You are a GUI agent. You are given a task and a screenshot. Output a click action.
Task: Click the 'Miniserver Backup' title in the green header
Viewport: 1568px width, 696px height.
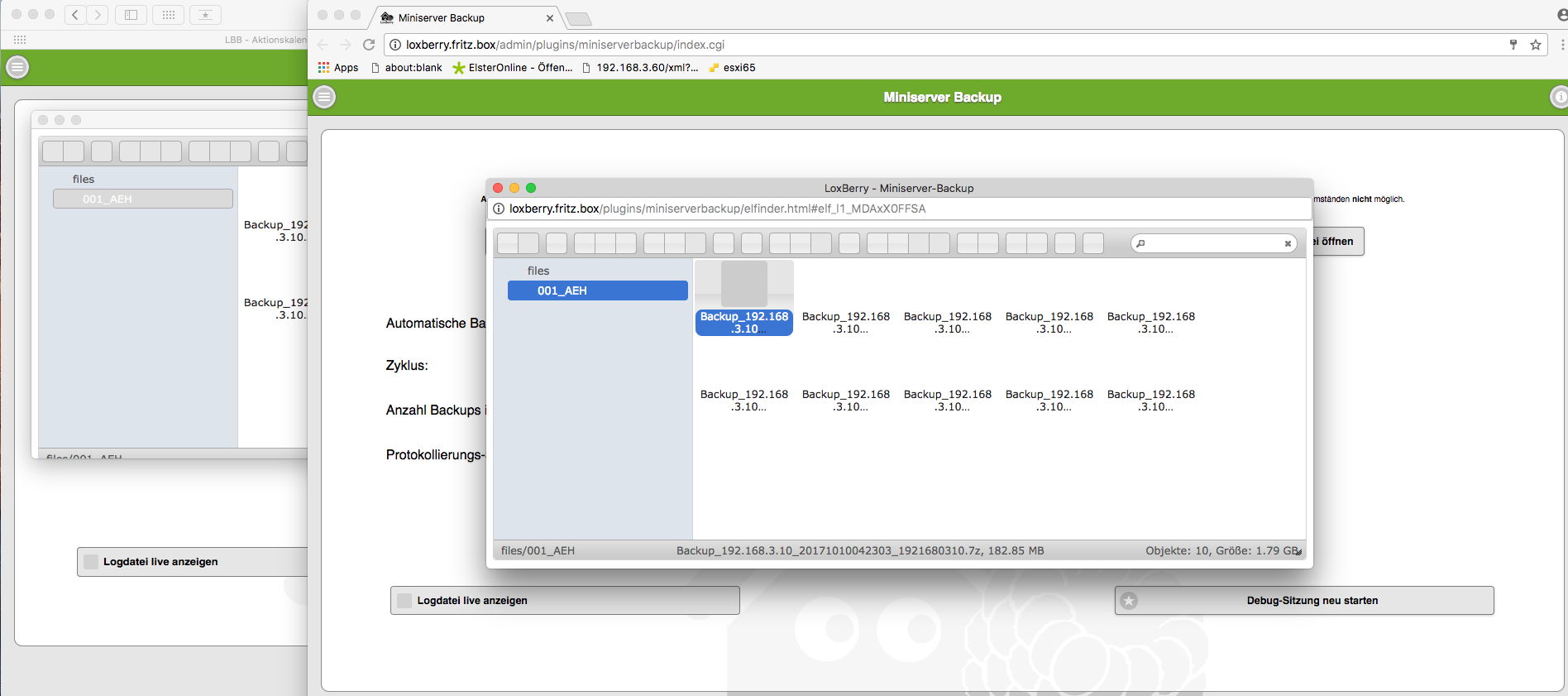942,98
